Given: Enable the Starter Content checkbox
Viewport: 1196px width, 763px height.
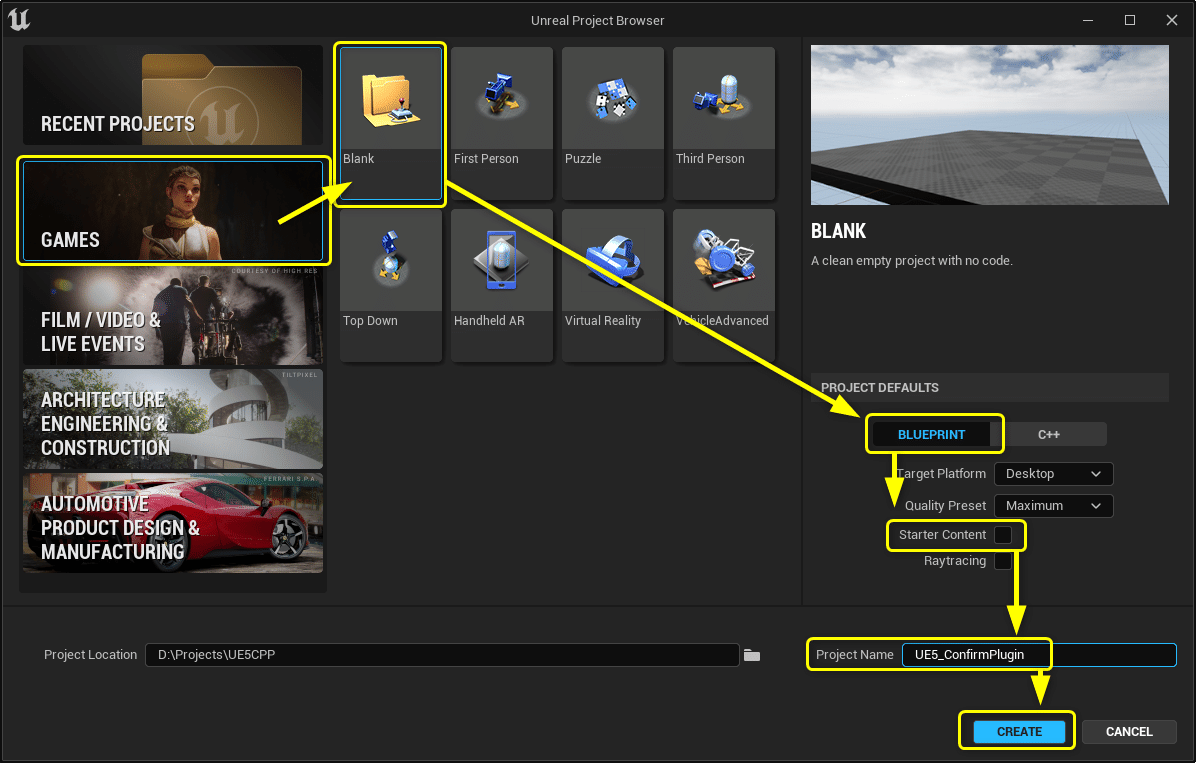Looking at the screenshot, I should [1003, 535].
